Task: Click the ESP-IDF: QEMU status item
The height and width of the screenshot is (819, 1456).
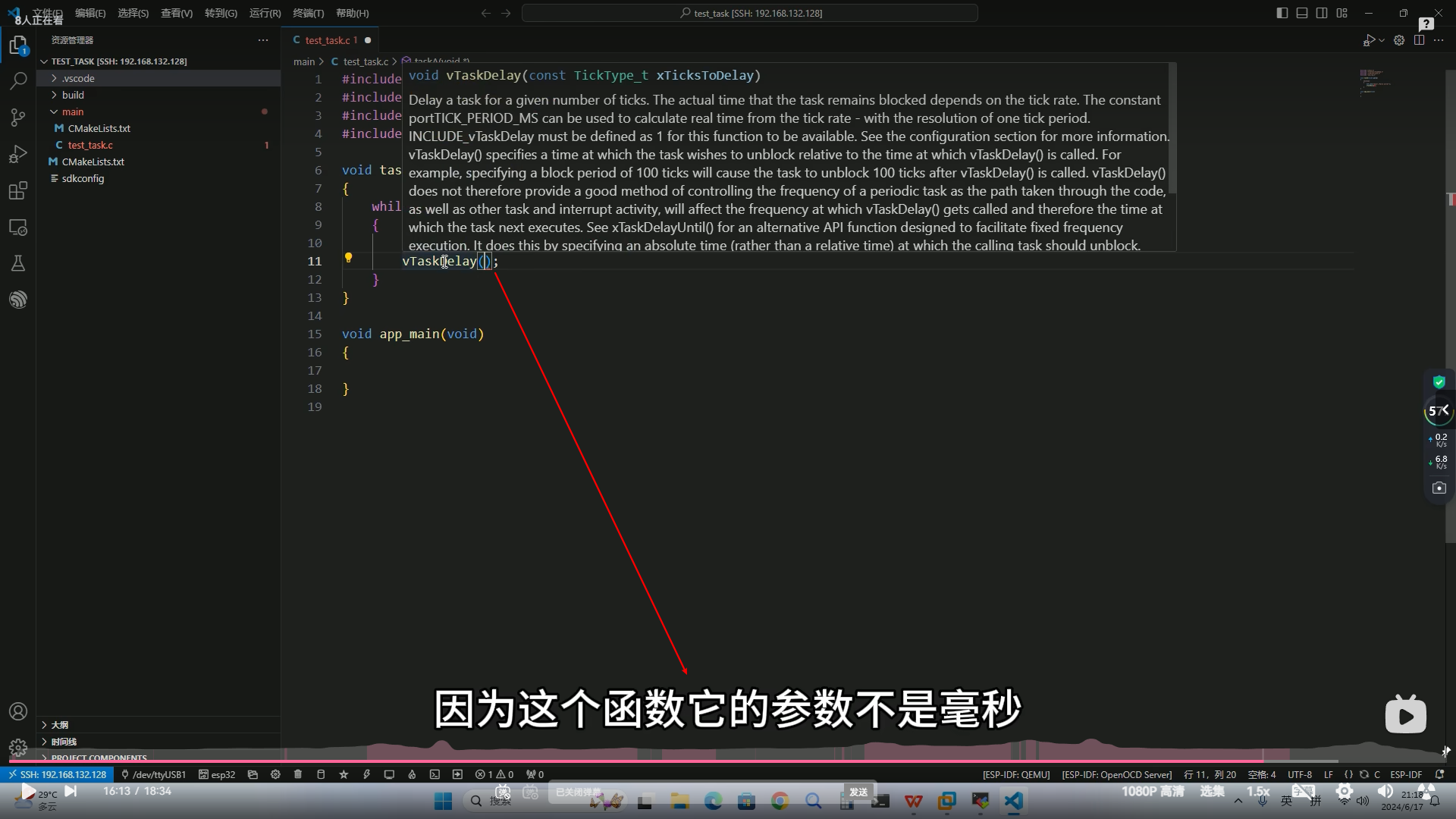Action: point(1016,774)
